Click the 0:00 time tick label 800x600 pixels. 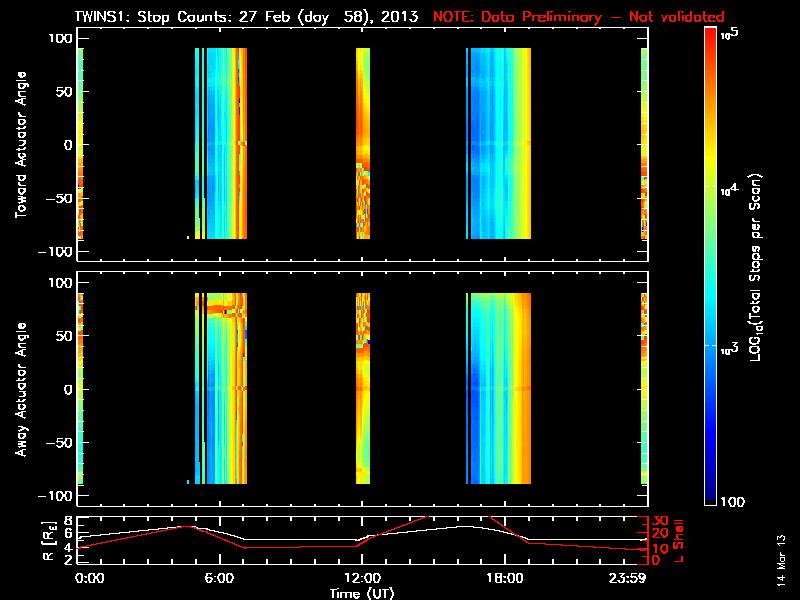click(88, 578)
